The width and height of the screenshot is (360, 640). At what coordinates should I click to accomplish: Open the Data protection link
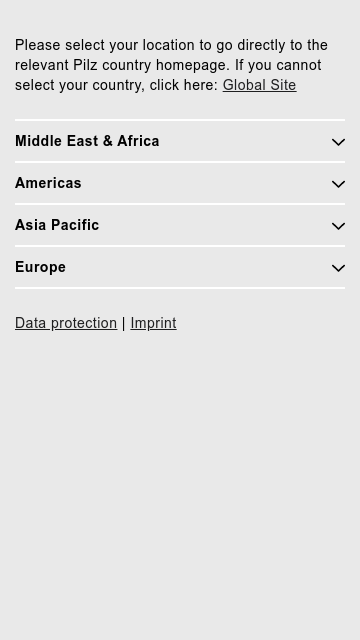pos(66,323)
